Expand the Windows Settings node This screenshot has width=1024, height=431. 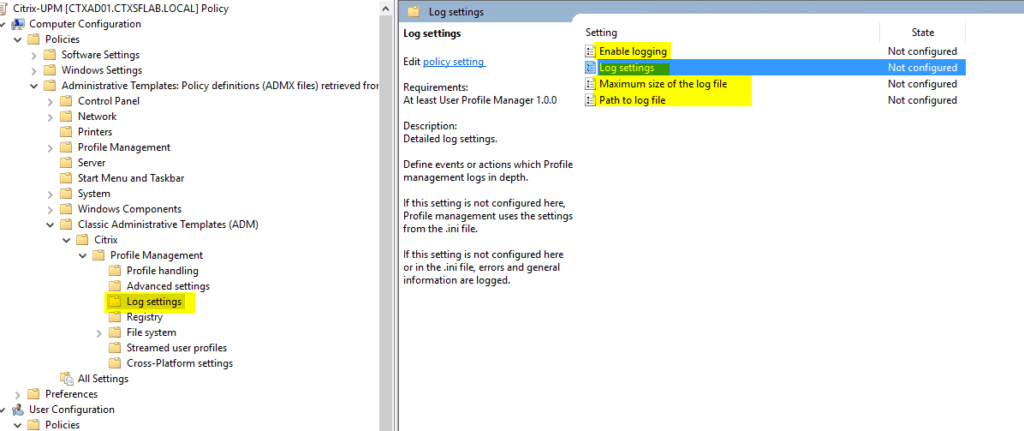tap(34, 70)
